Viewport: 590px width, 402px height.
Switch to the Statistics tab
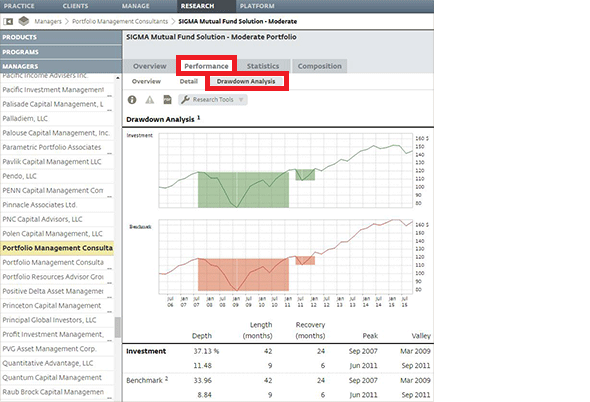[x=263, y=66]
